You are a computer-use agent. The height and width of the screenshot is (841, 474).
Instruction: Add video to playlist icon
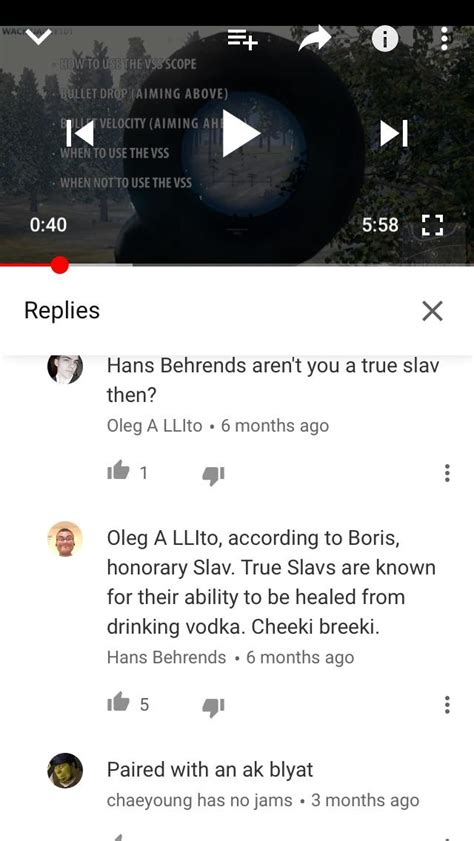[x=242, y=40]
